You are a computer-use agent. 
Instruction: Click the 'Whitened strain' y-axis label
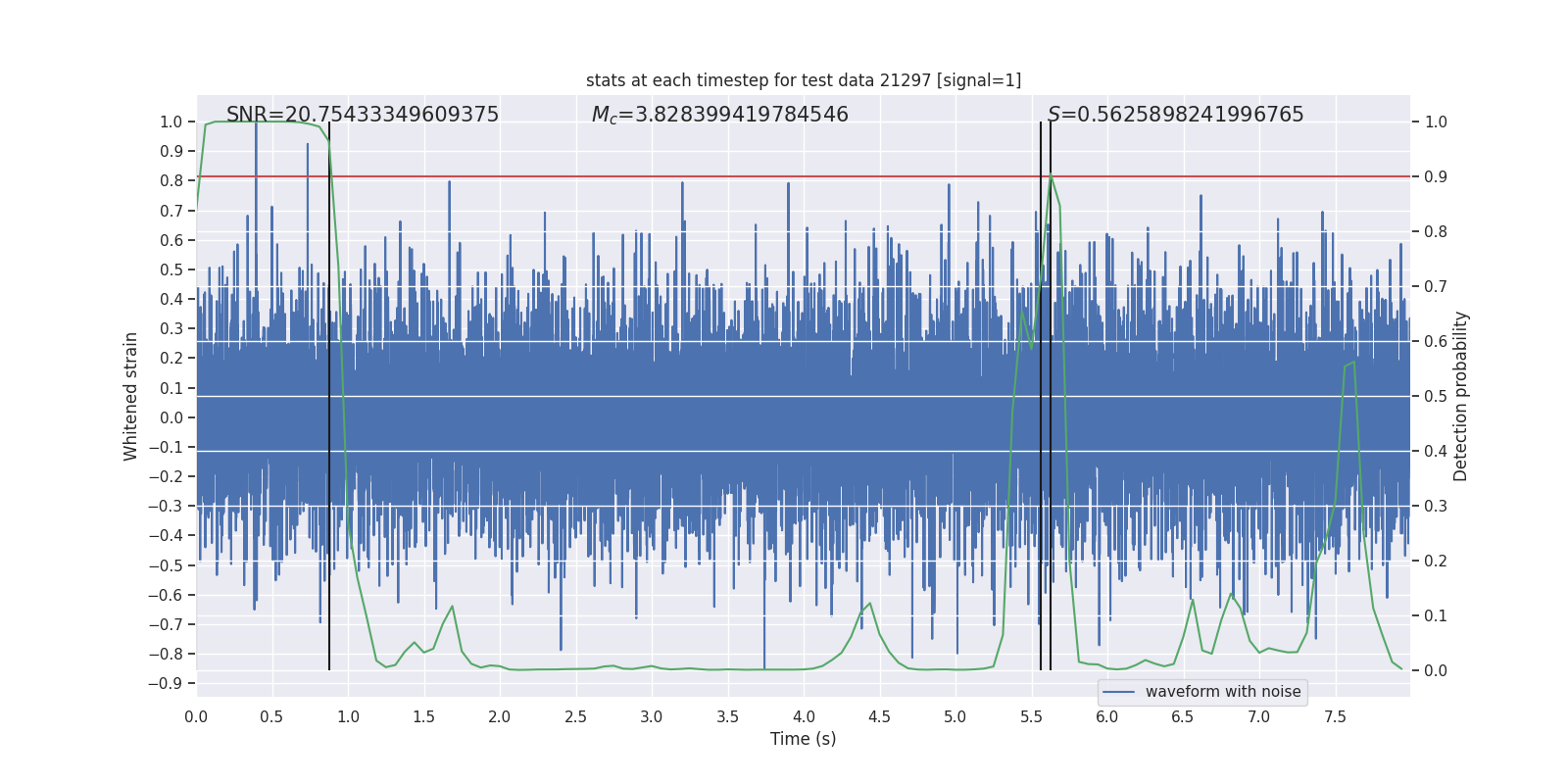click(x=131, y=396)
